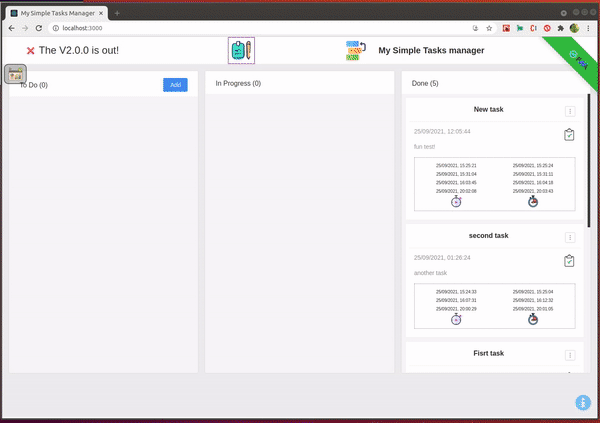
Task: Go back using the browser back arrow
Action: point(11,28)
